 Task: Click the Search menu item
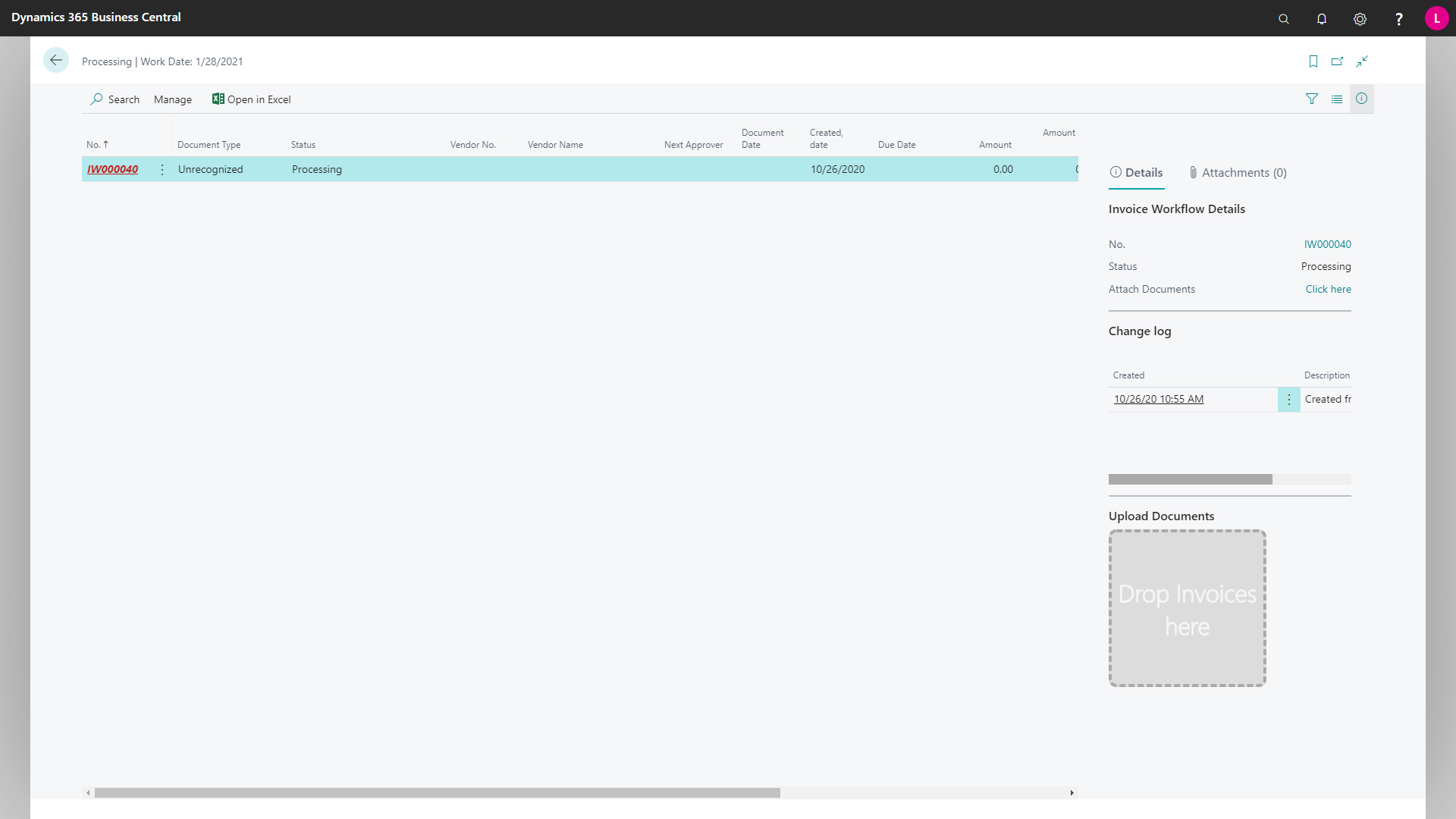tap(115, 99)
